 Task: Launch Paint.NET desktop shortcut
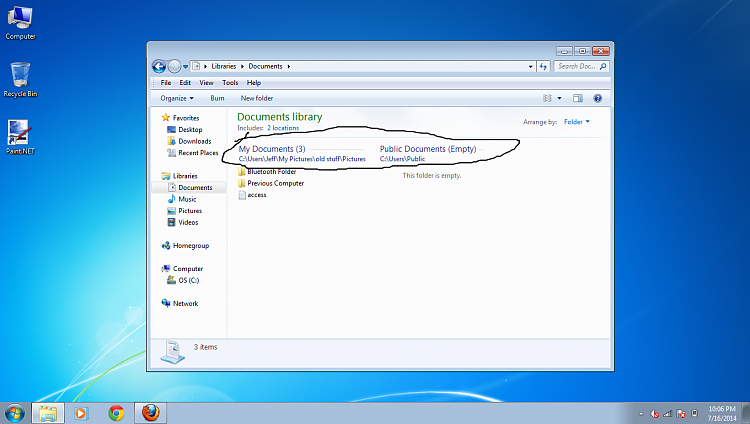[x=20, y=137]
